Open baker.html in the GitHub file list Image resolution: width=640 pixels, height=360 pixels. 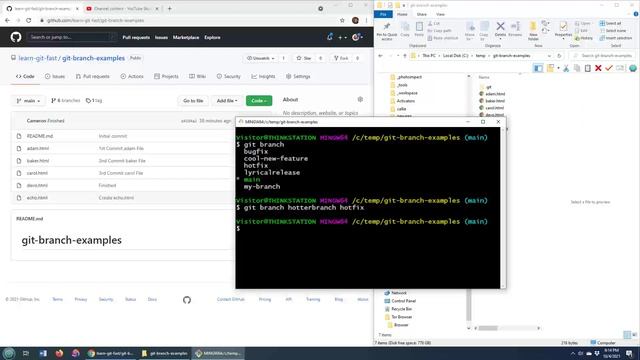point(38,161)
